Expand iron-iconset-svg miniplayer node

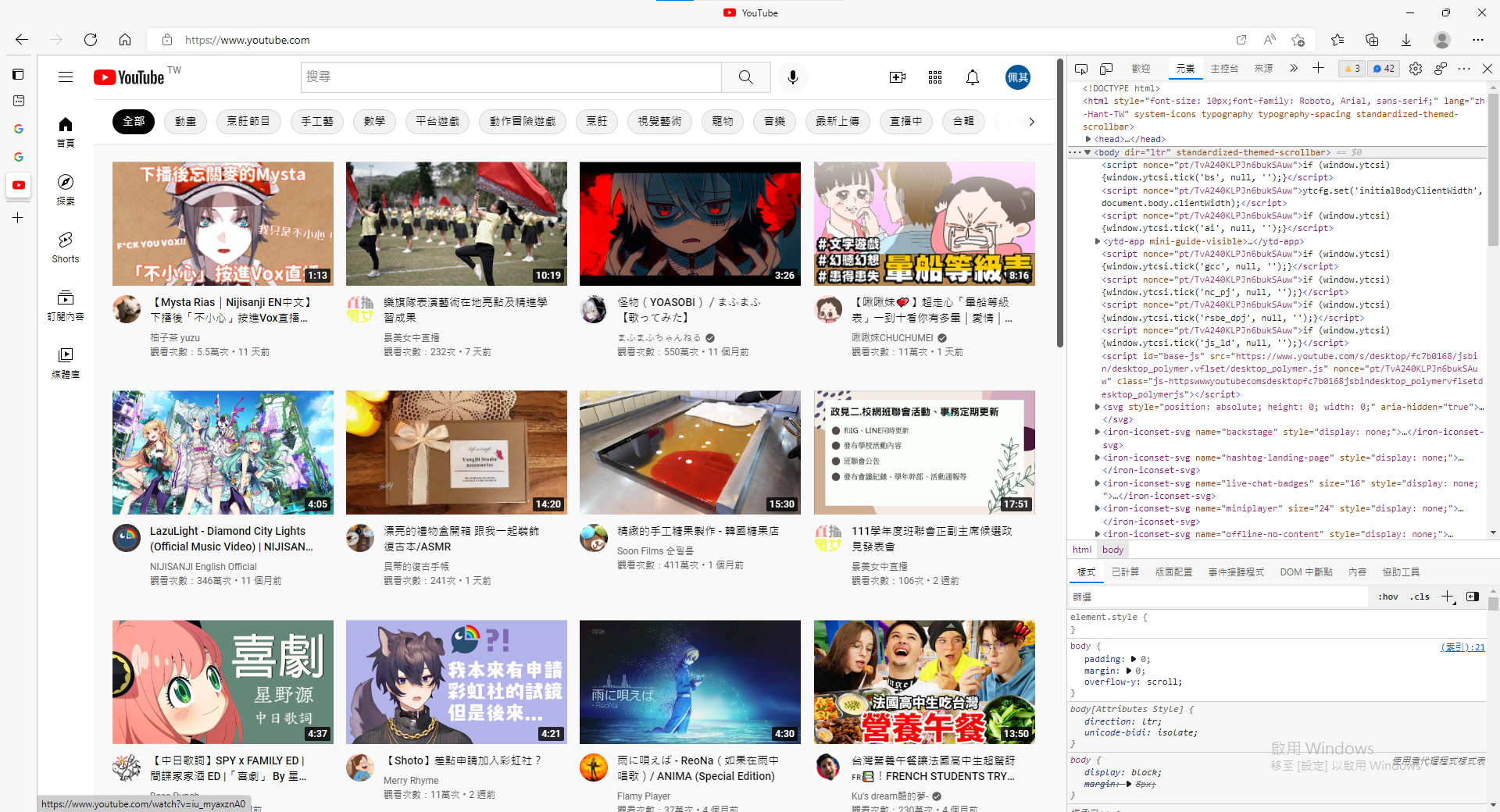coord(1097,508)
